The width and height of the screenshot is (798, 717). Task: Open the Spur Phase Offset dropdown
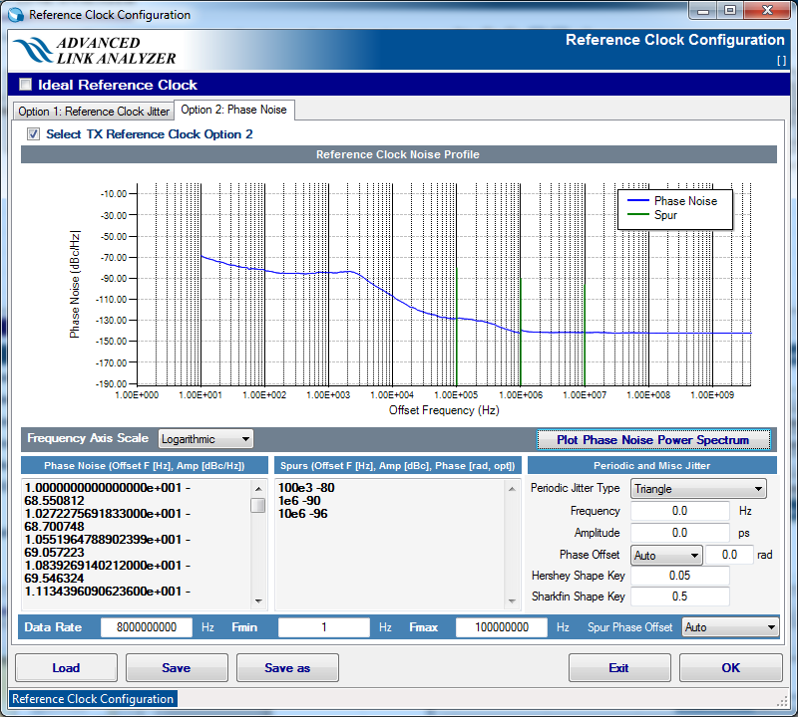tap(729, 627)
